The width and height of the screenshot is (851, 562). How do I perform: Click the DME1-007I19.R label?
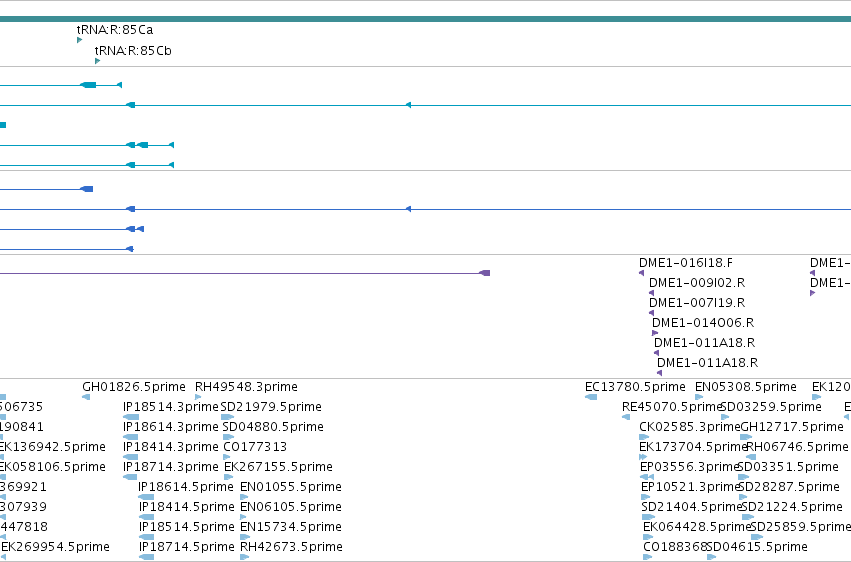tap(697, 303)
